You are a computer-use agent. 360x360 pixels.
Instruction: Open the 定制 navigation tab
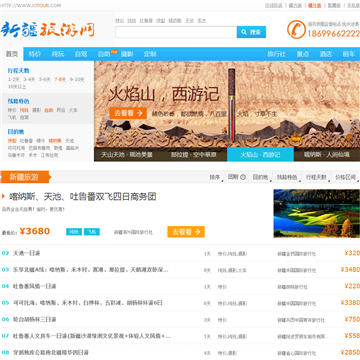[150, 54]
